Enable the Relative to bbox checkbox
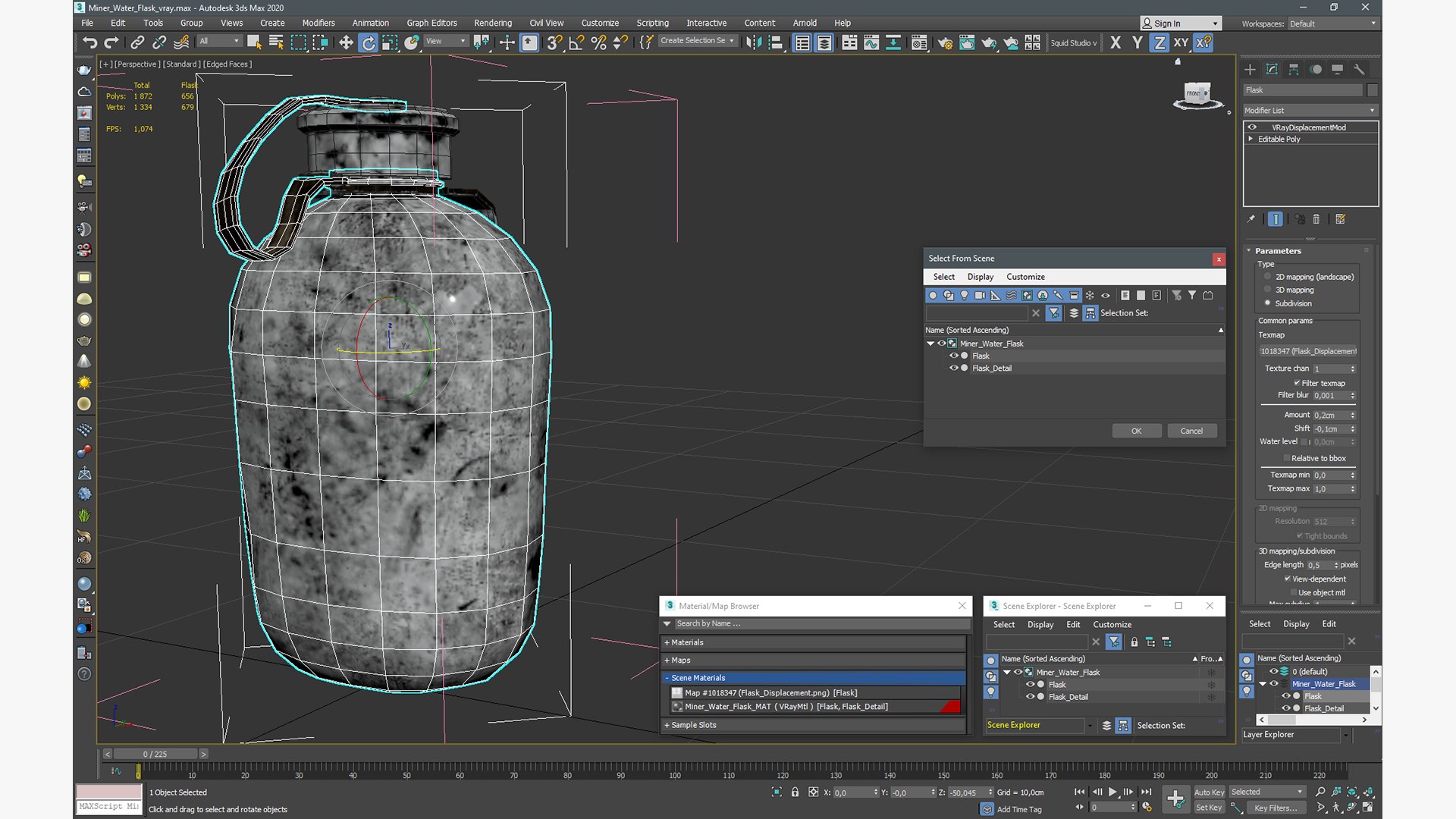The image size is (1456, 819). pos(1287,458)
